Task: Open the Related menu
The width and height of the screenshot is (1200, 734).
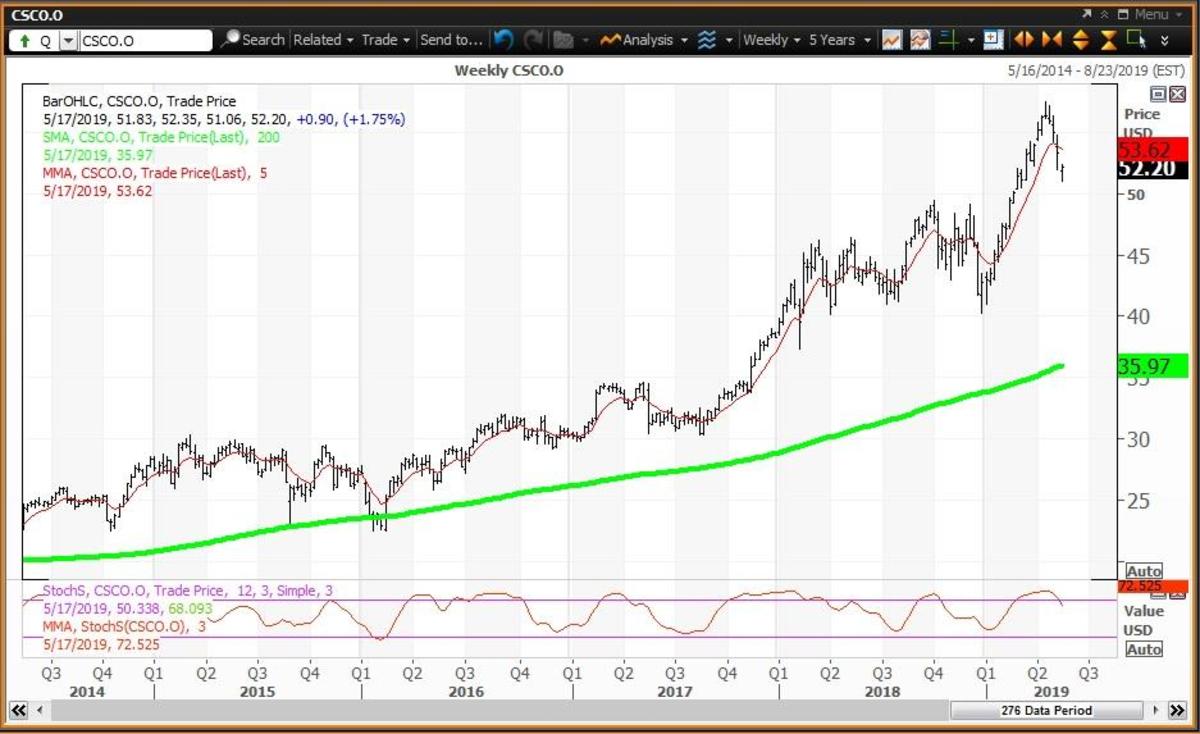Action: click(x=323, y=40)
